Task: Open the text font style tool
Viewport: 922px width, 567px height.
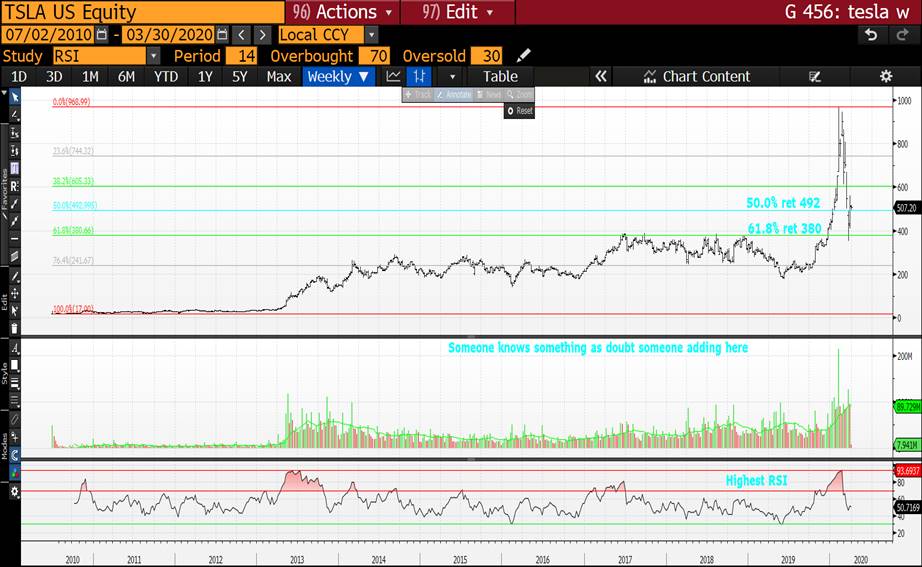Action: [15, 348]
